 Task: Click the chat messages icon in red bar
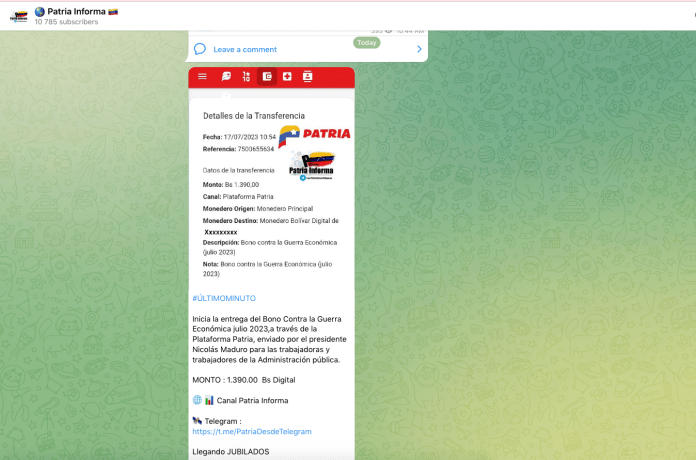tap(226, 76)
